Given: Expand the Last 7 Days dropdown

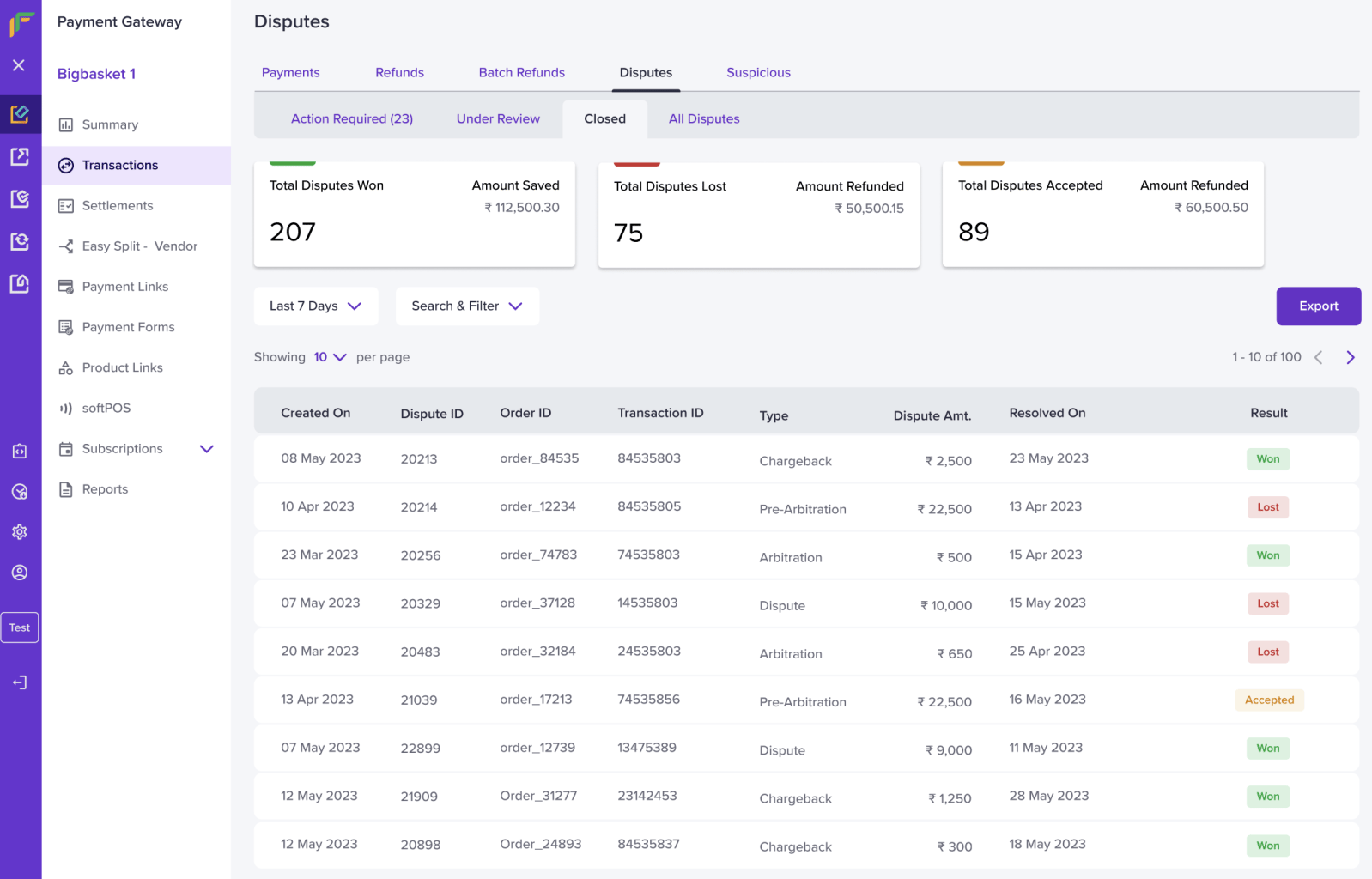Looking at the screenshot, I should tap(316, 306).
